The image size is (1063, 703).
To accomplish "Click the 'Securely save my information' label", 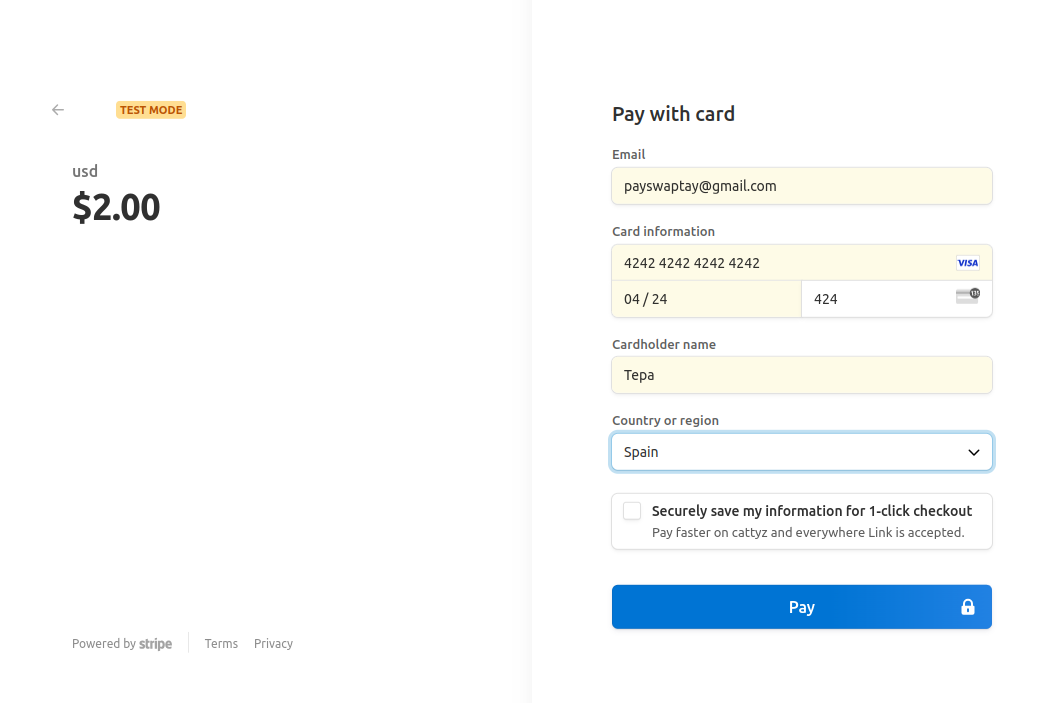I will point(811,511).
